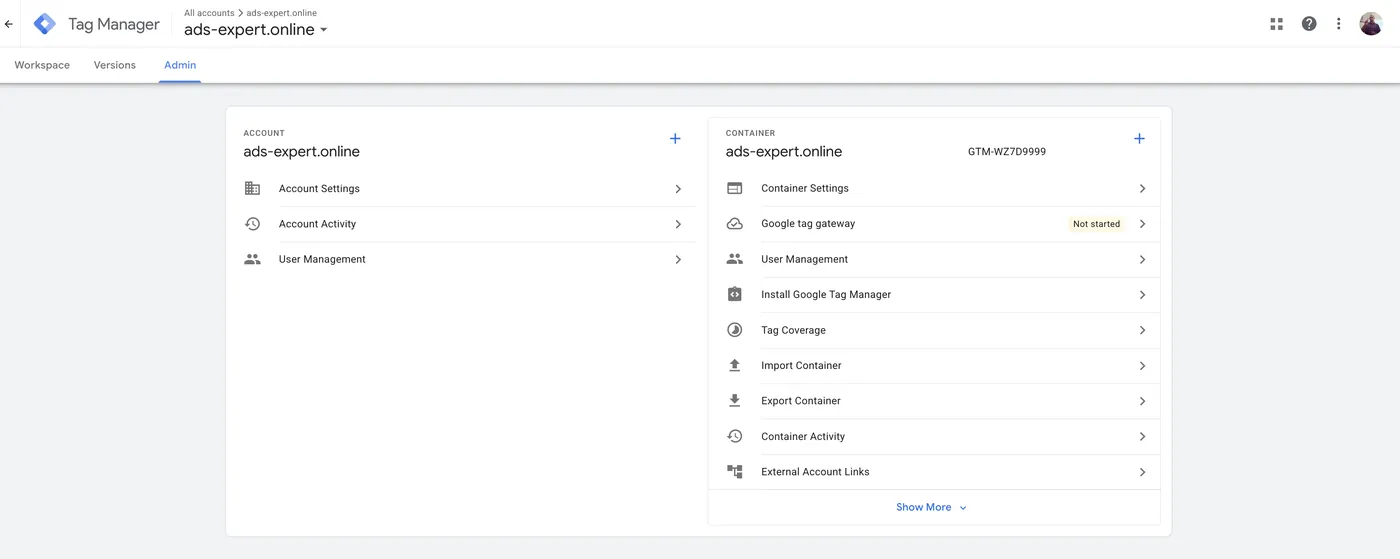Click Show More in the container panel
Viewport: 1400px width, 559px height.
pos(932,507)
